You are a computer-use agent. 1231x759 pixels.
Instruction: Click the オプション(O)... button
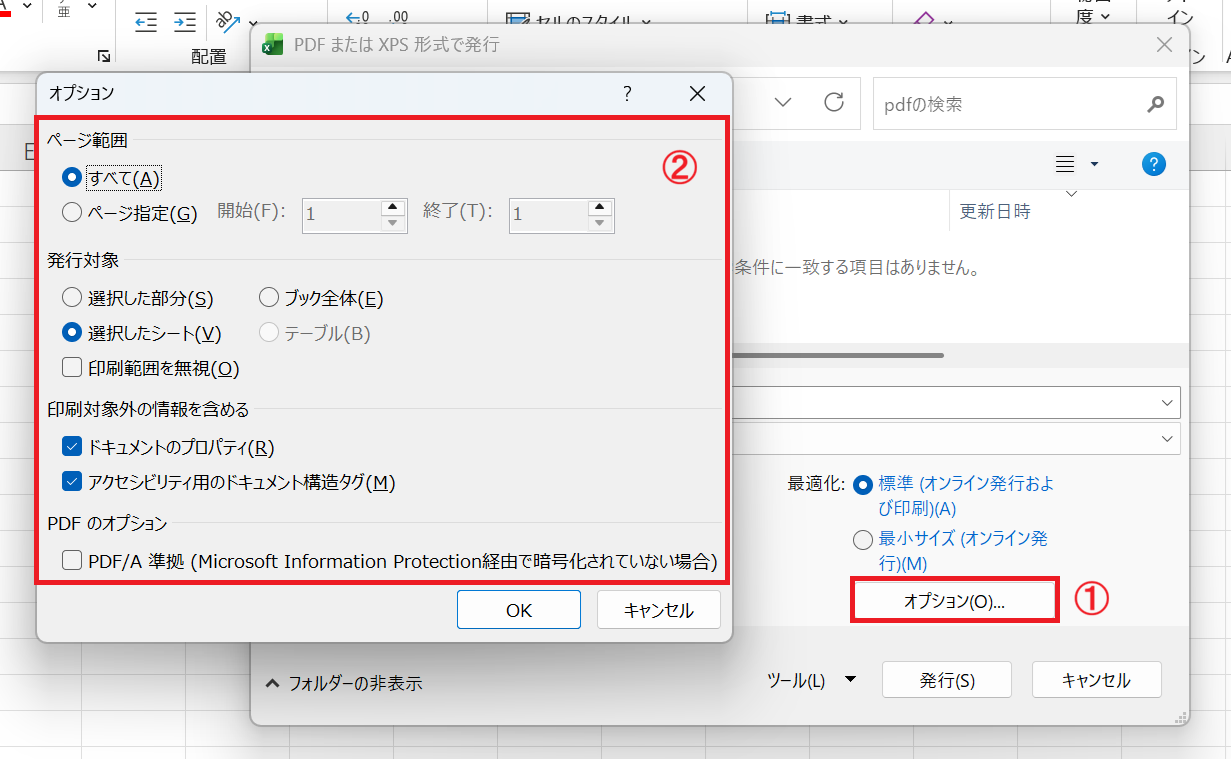pos(954,601)
